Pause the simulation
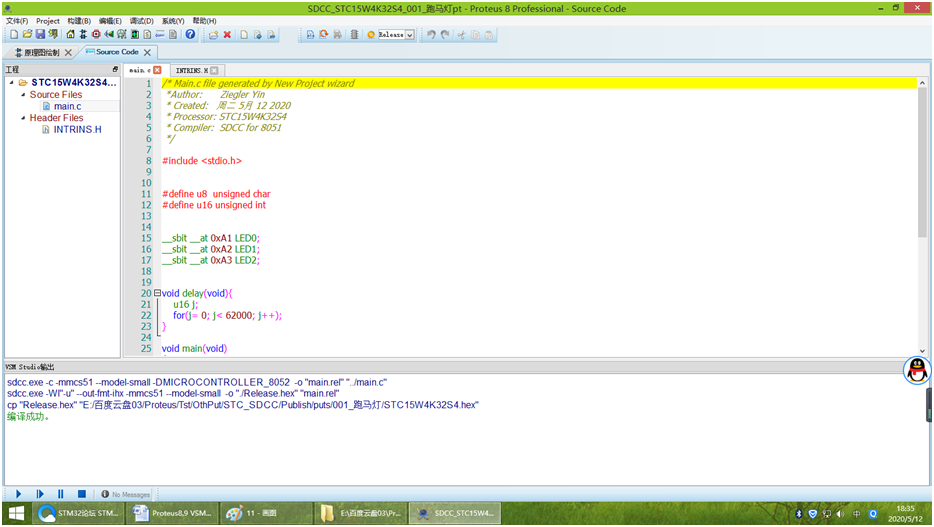934x527 pixels. point(61,494)
